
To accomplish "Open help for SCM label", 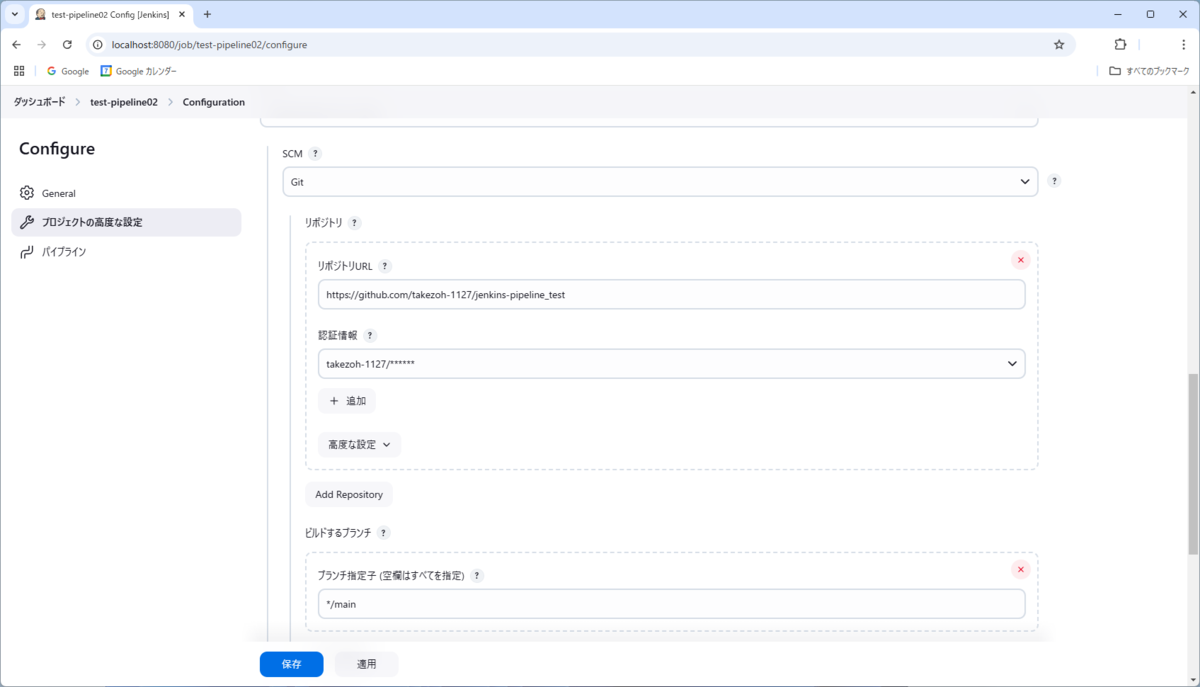I will point(315,154).
